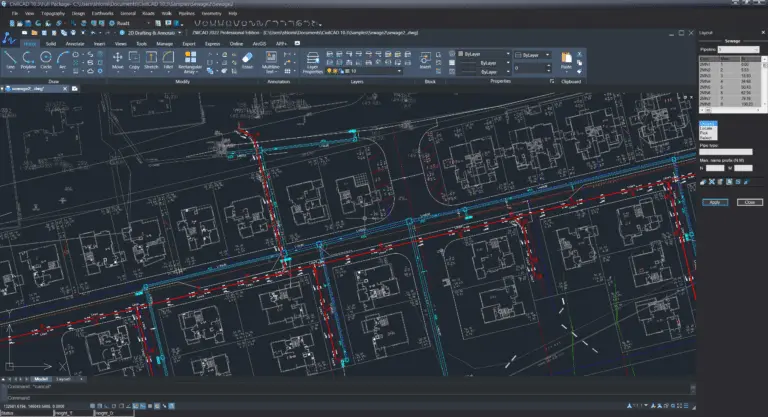This screenshot has width=768, height=417.
Task: Activate the Move tool
Action: pyautogui.click(x=118, y=60)
